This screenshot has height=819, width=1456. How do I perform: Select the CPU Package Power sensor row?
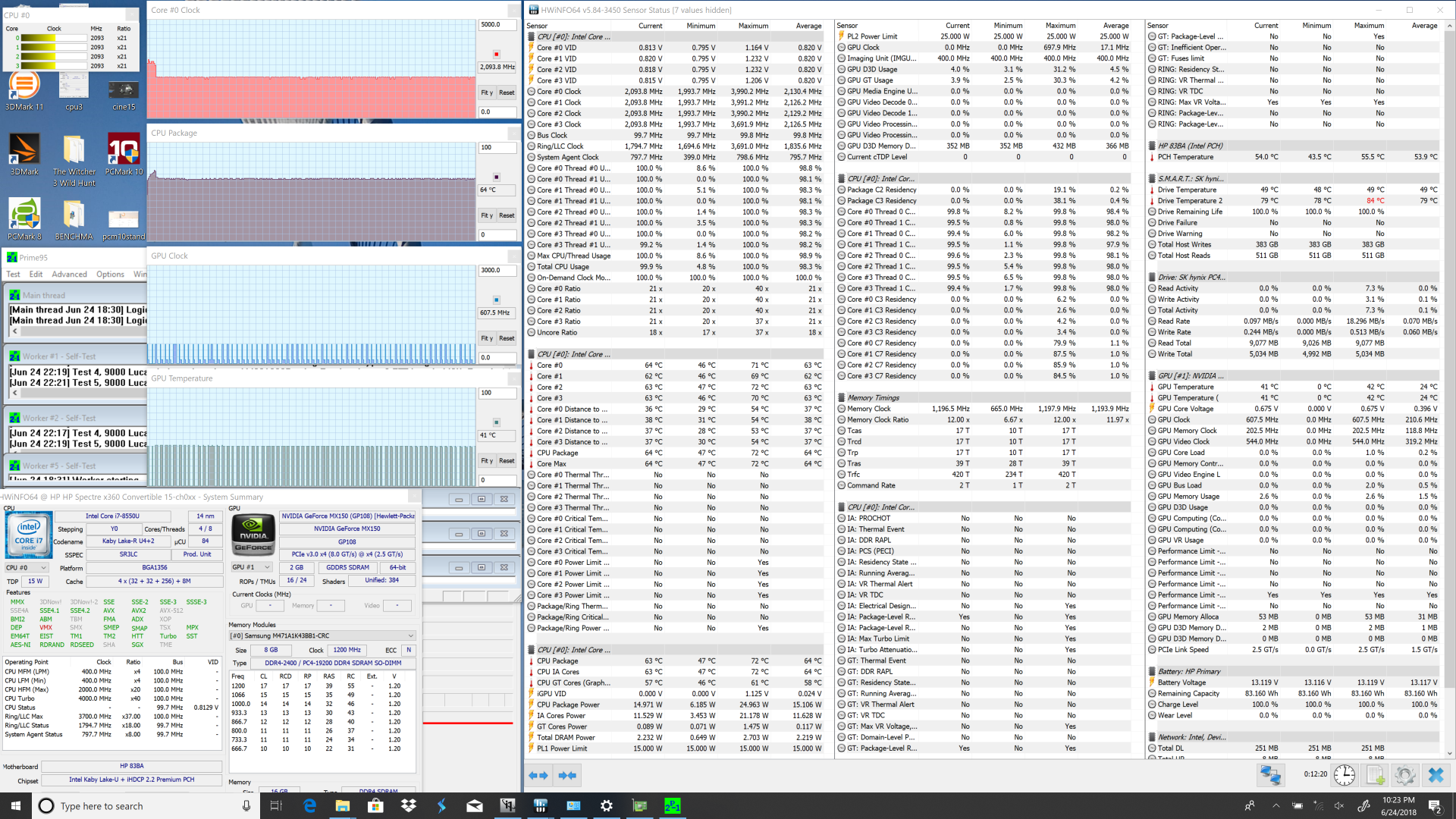(x=675, y=704)
